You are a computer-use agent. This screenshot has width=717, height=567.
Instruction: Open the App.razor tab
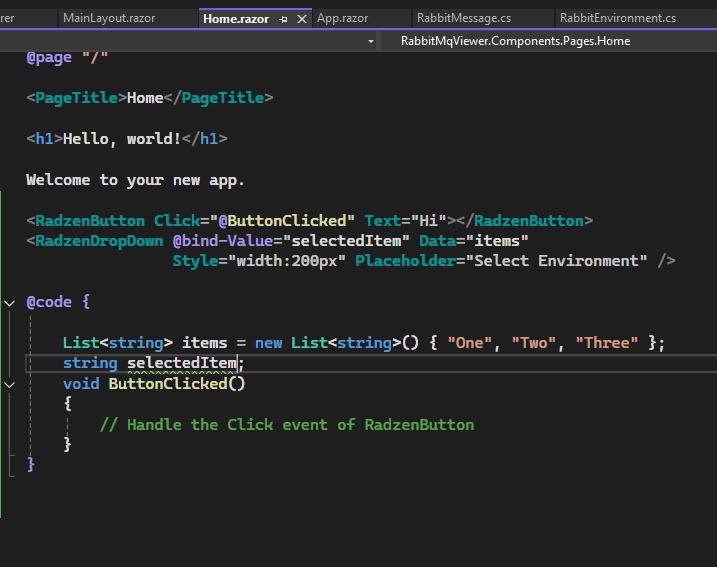click(342, 18)
